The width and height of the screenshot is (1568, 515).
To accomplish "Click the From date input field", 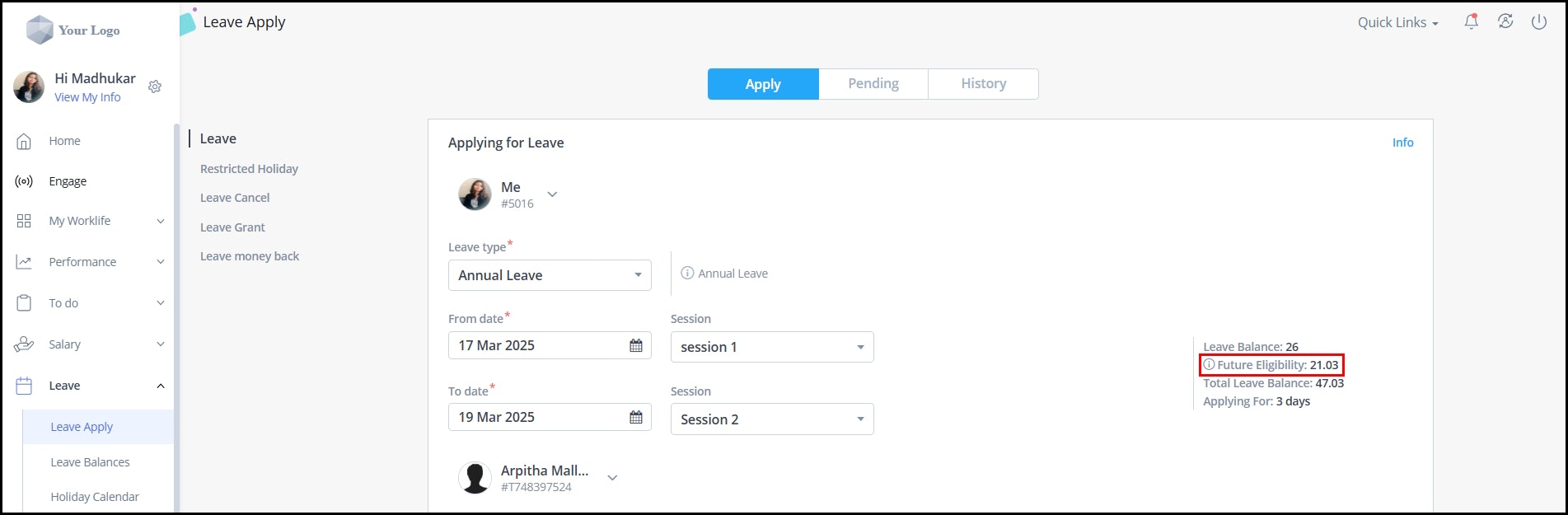I will pos(550,345).
